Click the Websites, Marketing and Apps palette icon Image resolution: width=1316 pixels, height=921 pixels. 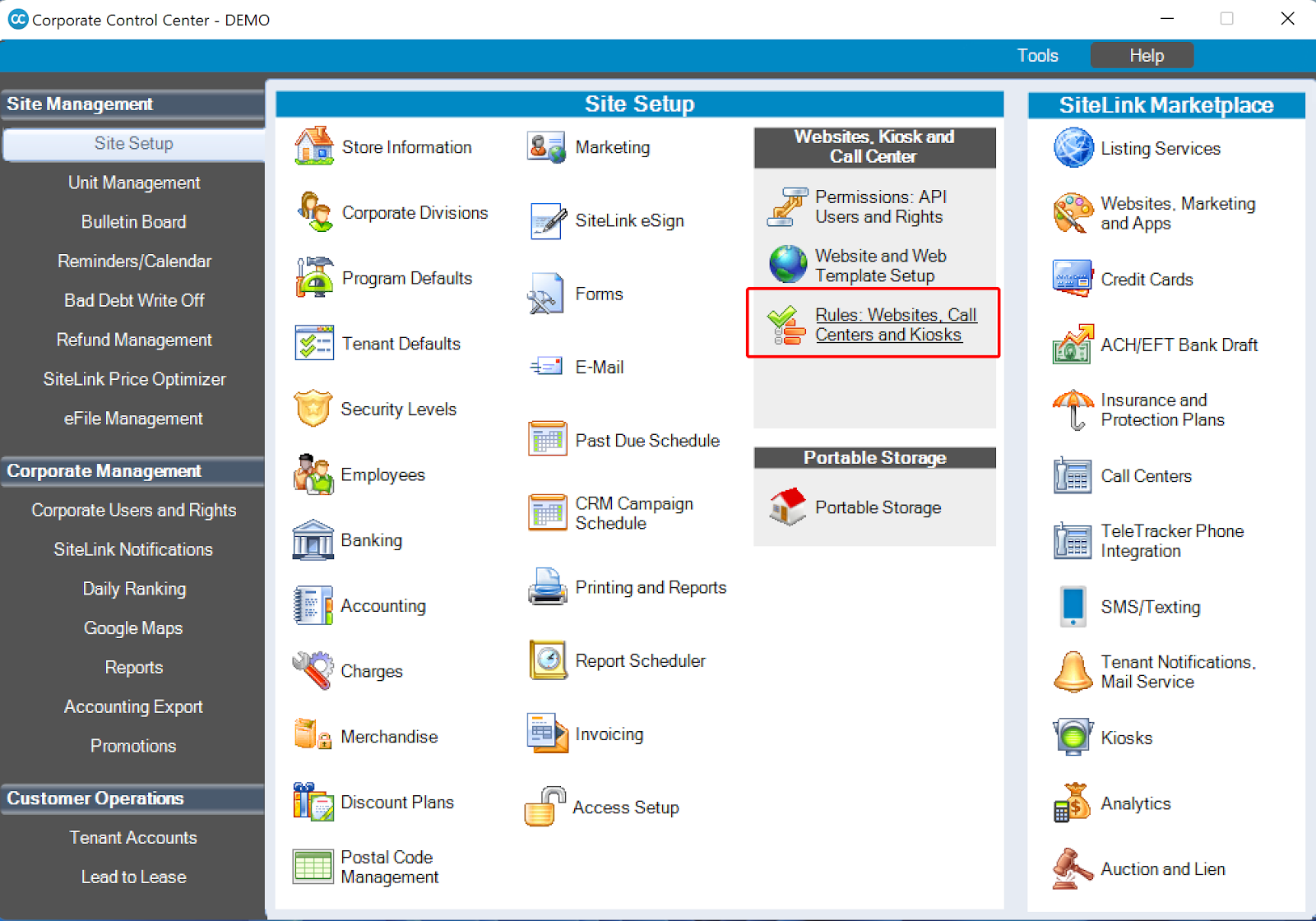[1073, 213]
